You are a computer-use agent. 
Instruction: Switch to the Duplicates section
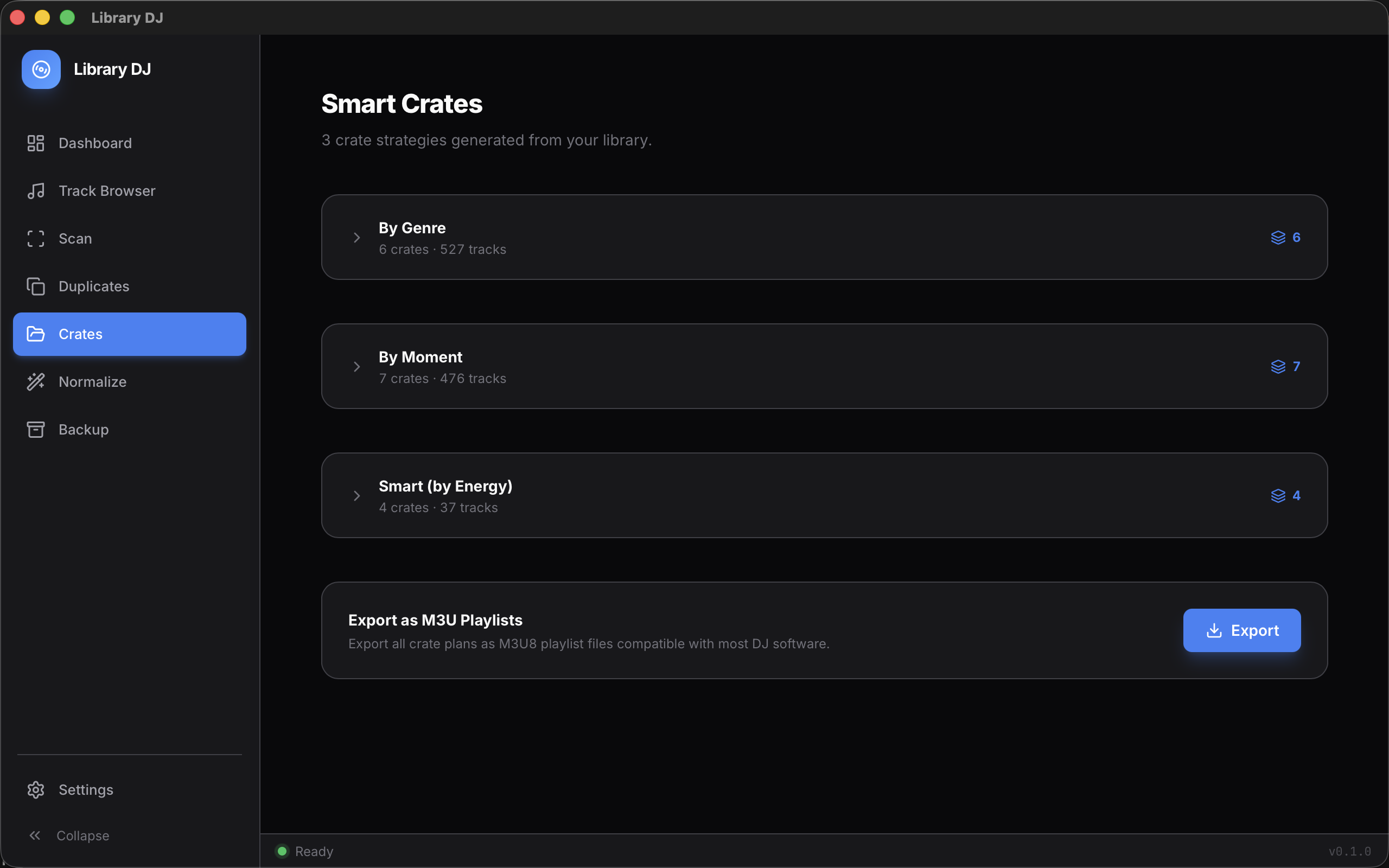tap(93, 286)
